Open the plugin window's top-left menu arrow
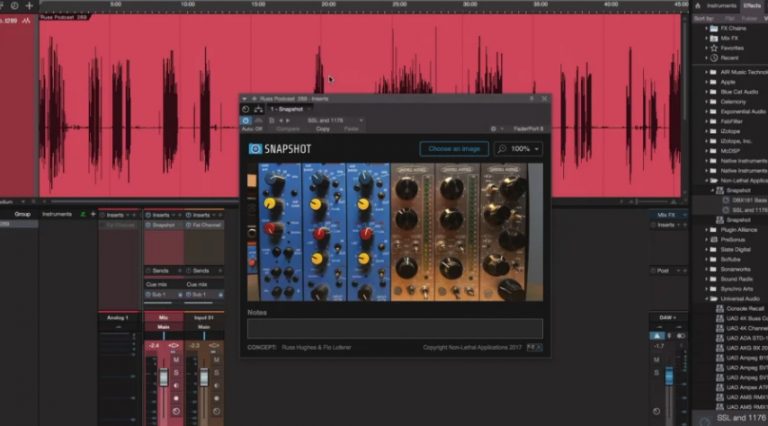Image resolution: width=768 pixels, height=426 pixels. click(x=244, y=99)
